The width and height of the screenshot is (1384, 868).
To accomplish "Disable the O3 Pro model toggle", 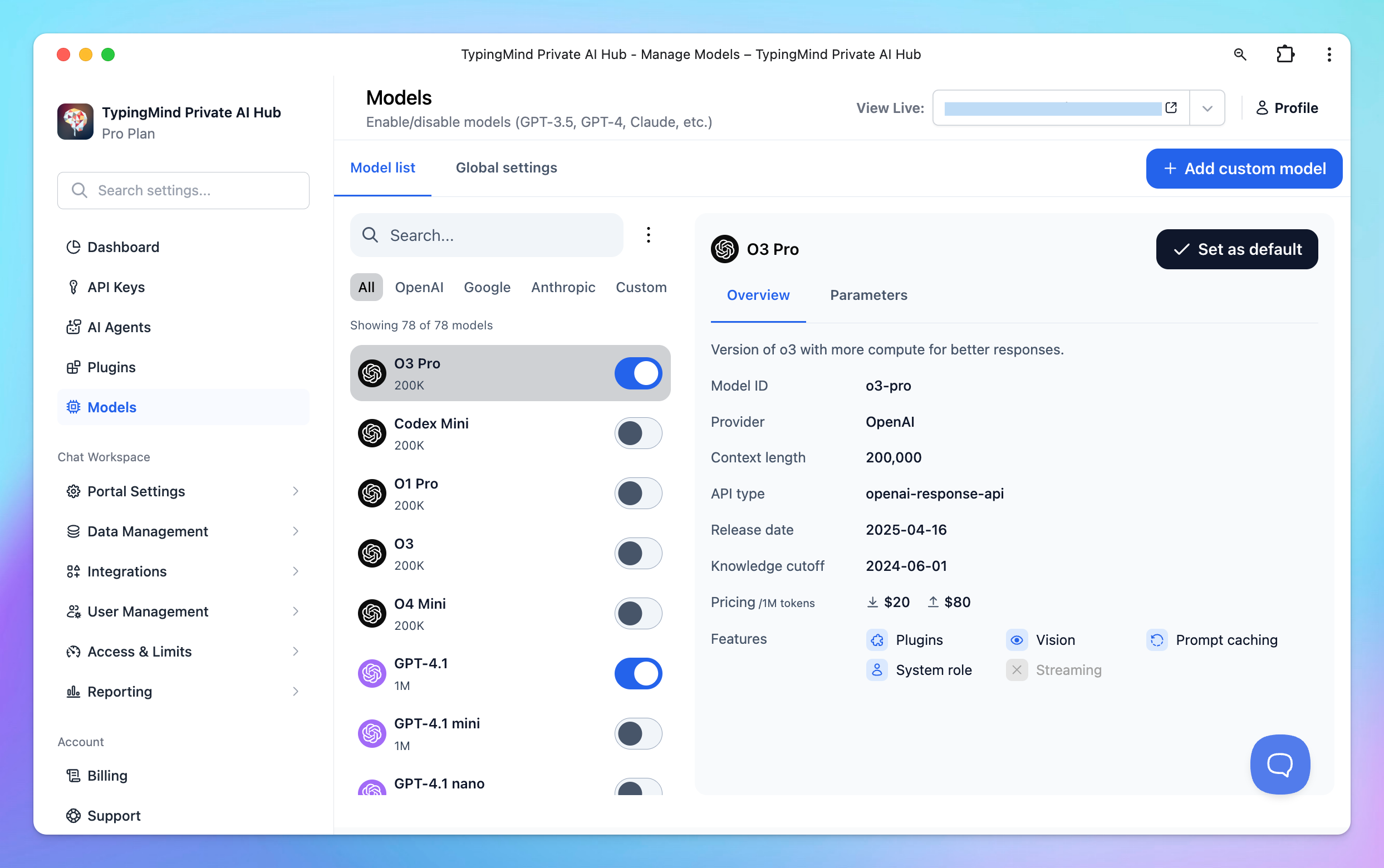I will (x=638, y=373).
